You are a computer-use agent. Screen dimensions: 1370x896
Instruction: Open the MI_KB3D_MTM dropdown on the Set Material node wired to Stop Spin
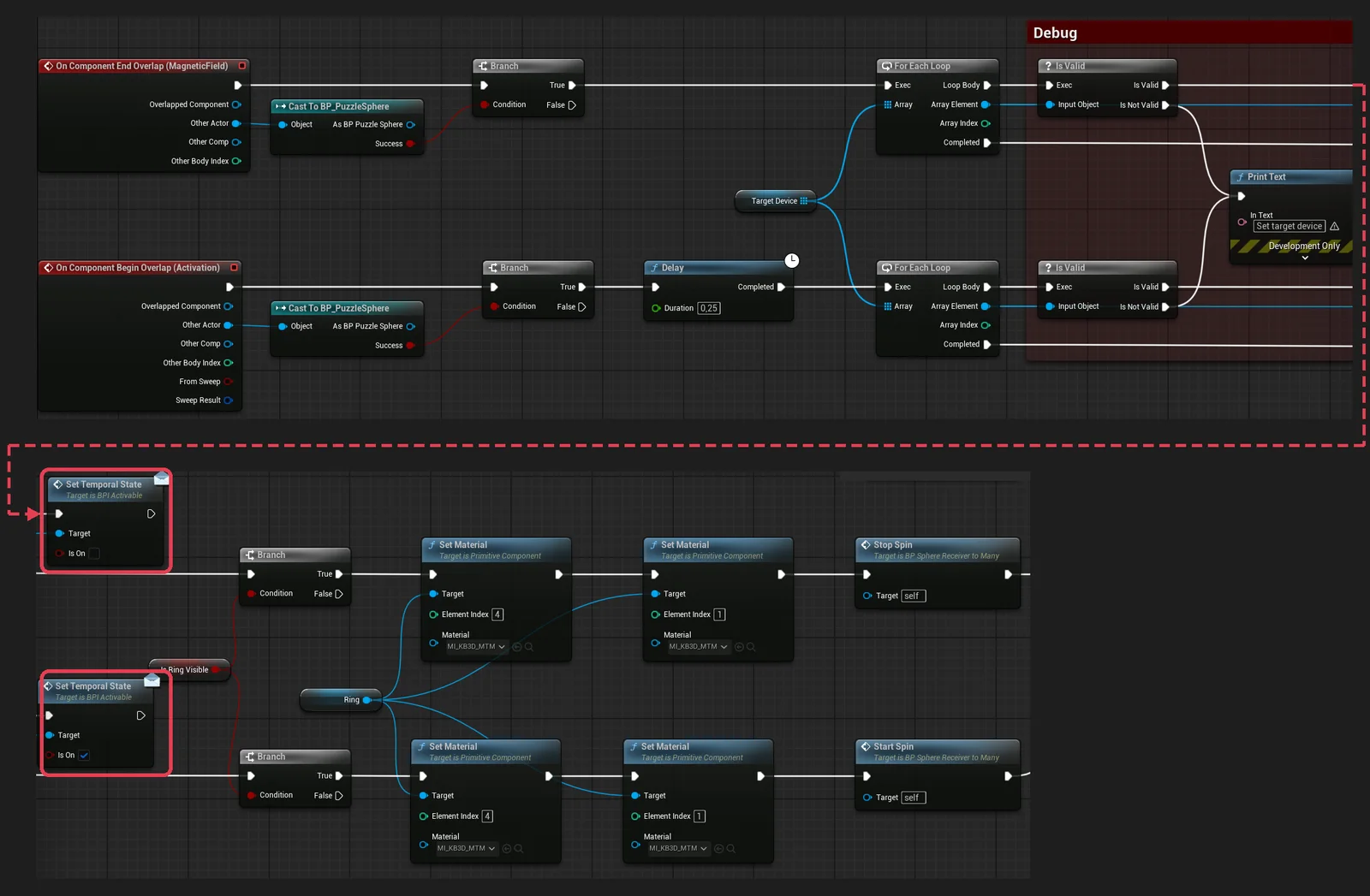pyautogui.click(x=697, y=647)
